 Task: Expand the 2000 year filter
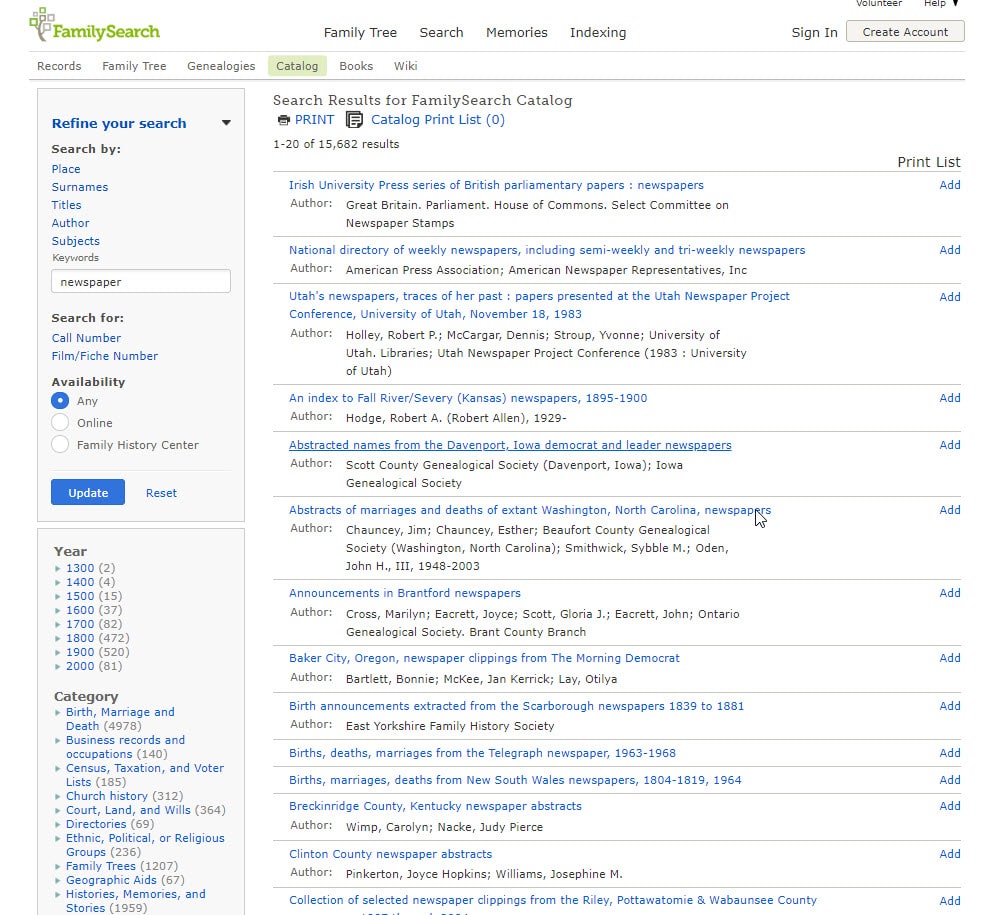[x=58, y=666]
